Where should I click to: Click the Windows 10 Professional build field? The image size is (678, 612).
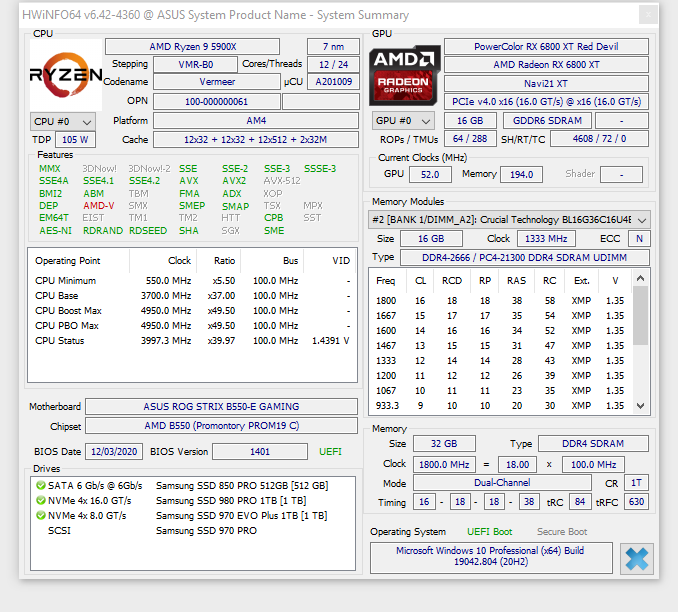click(491, 556)
